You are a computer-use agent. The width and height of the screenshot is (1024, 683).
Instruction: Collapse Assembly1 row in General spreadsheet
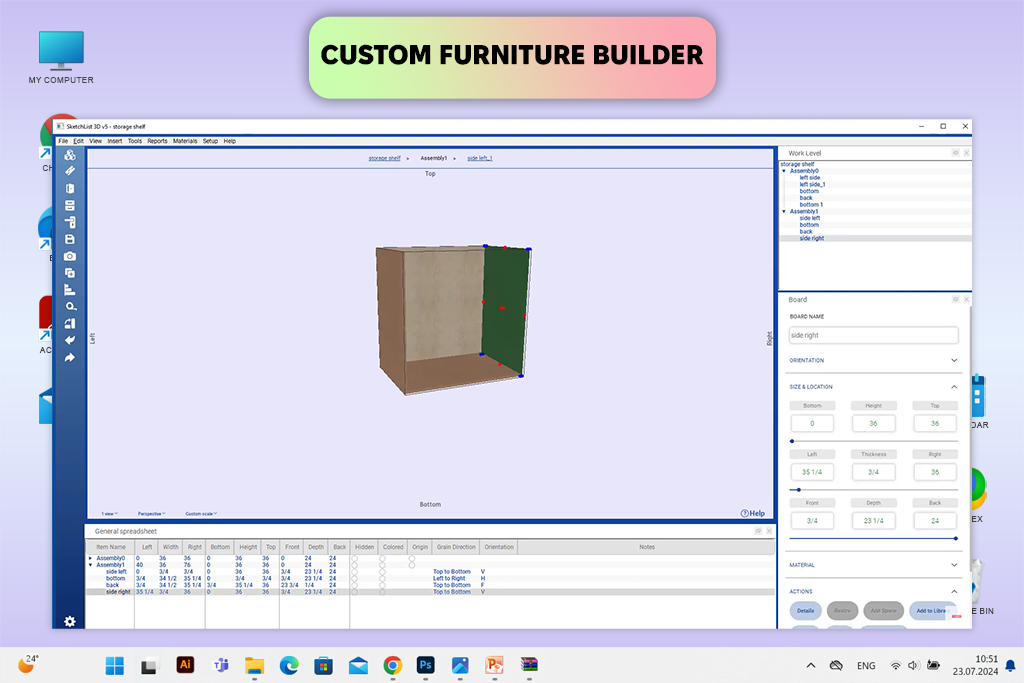pyautogui.click(x=91, y=565)
